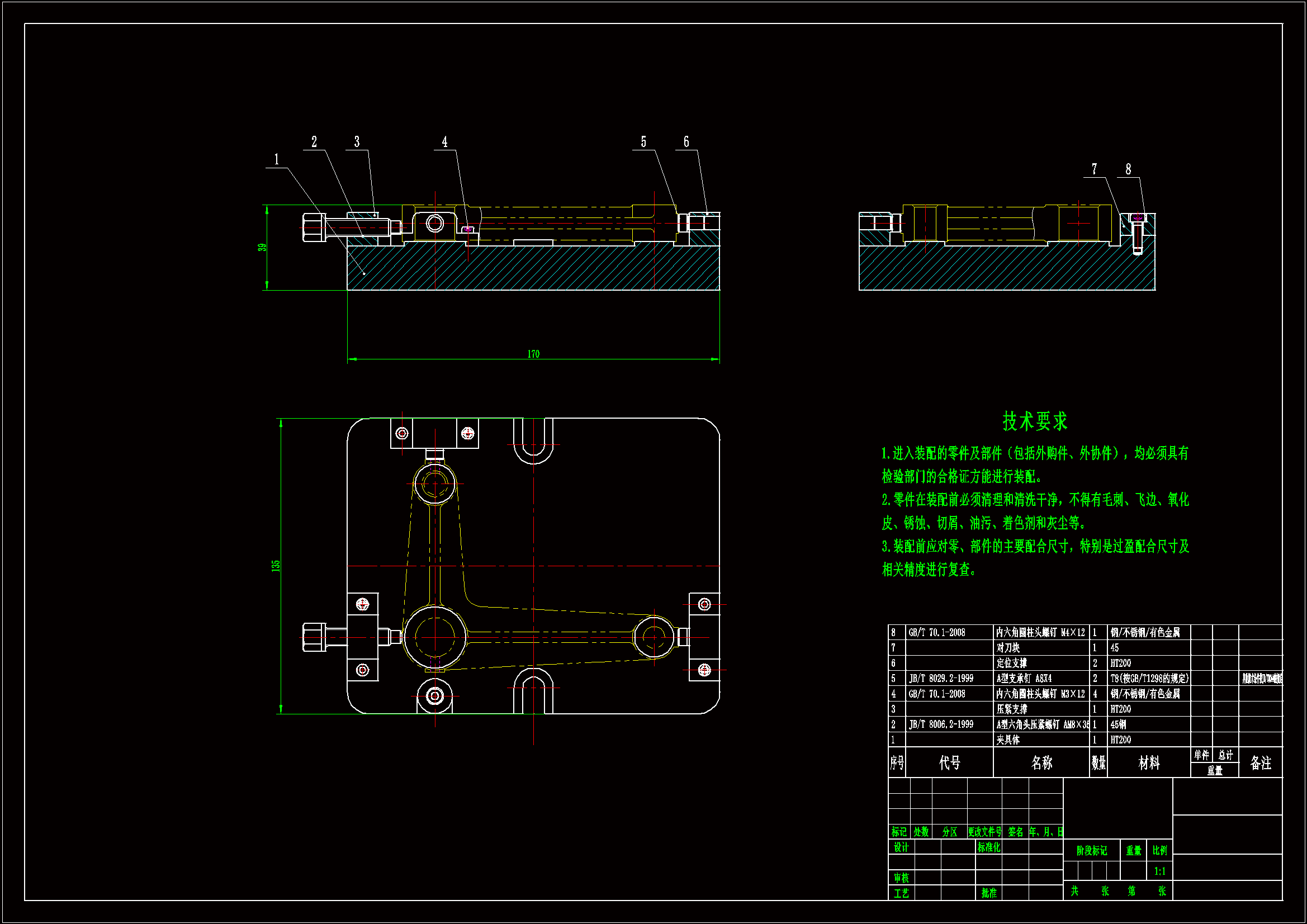
Task: Click material 'HT200' in the 夹具体 row
Action: (x=1120, y=740)
